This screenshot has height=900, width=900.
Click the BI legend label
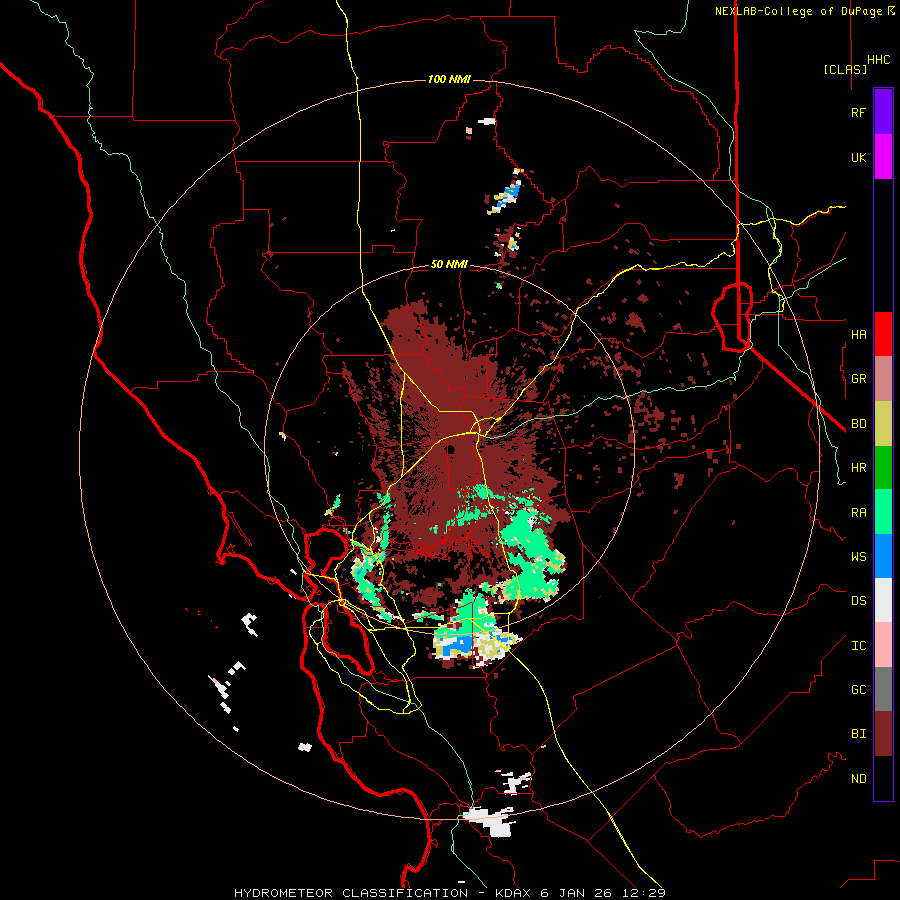(x=858, y=734)
